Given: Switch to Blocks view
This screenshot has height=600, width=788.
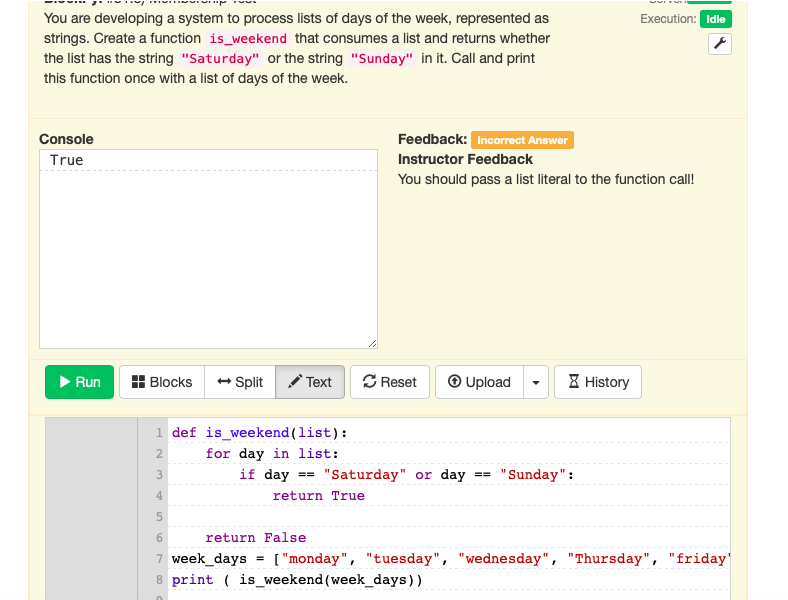Looking at the screenshot, I should tap(162, 382).
